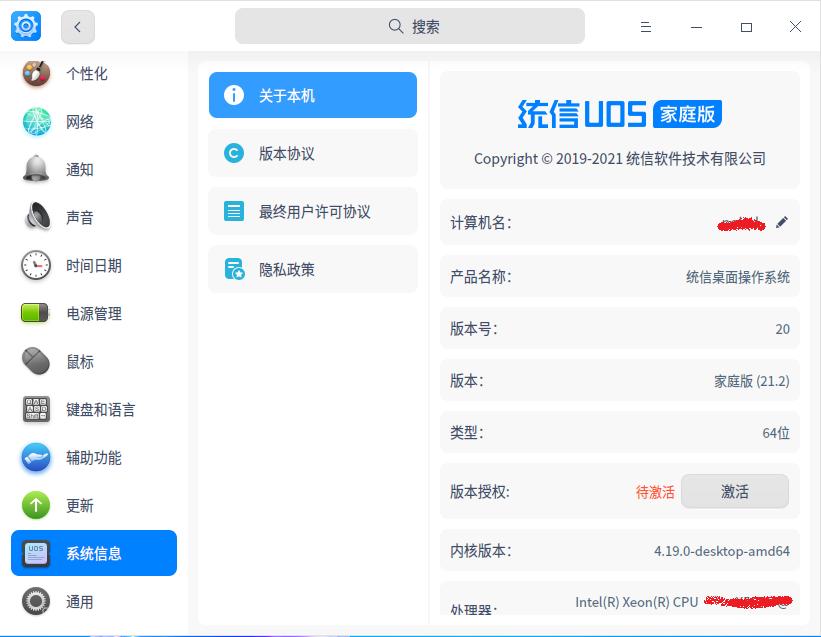Open the hamburger menu in the title bar
Screen dimensions: 821x637
pyautogui.click(x=645, y=27)
